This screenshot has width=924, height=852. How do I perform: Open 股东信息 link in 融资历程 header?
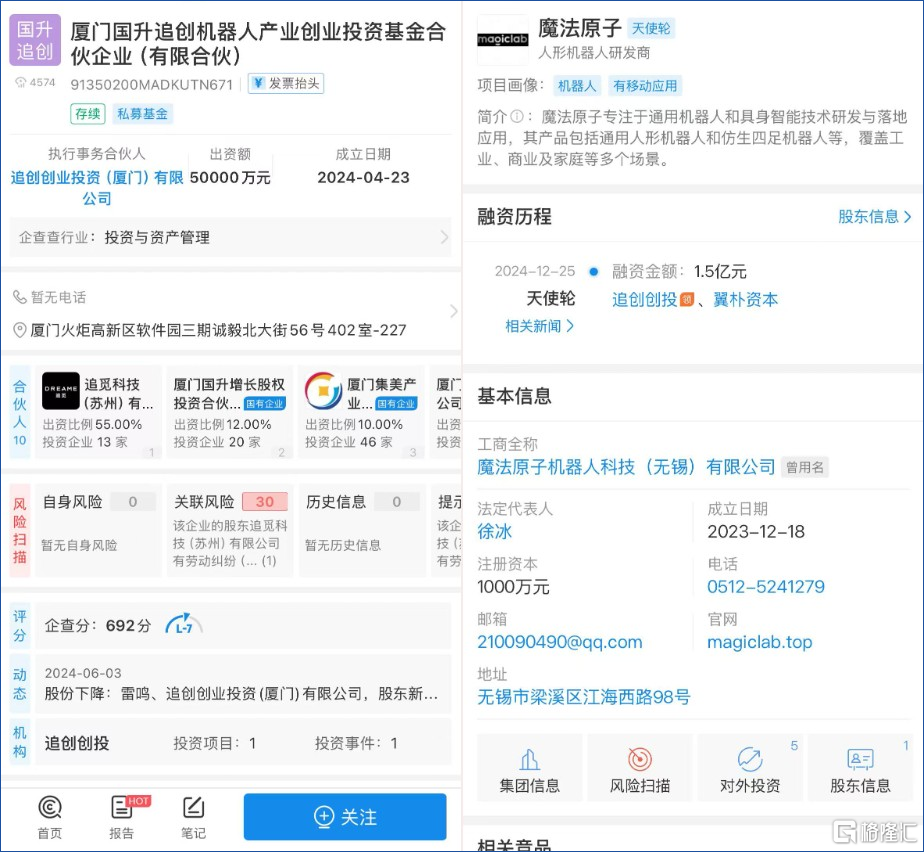pyautogui.click(x=874, y=217)
